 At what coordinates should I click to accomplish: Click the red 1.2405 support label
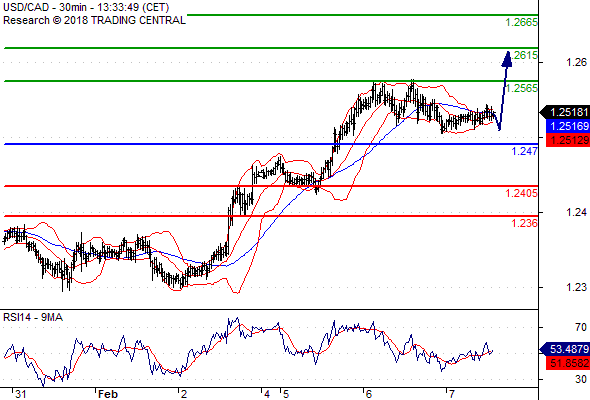pos(522,193)
